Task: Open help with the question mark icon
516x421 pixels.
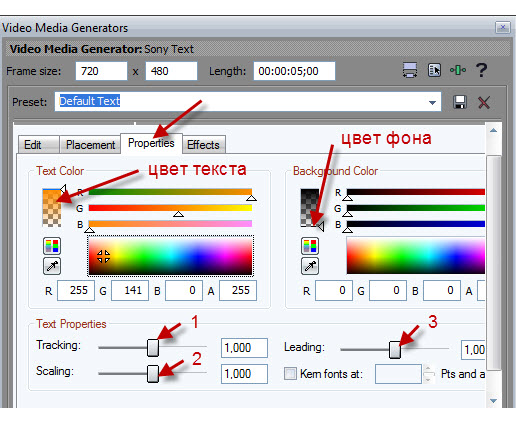Action: pyautogui.click(x=481, y=70)
